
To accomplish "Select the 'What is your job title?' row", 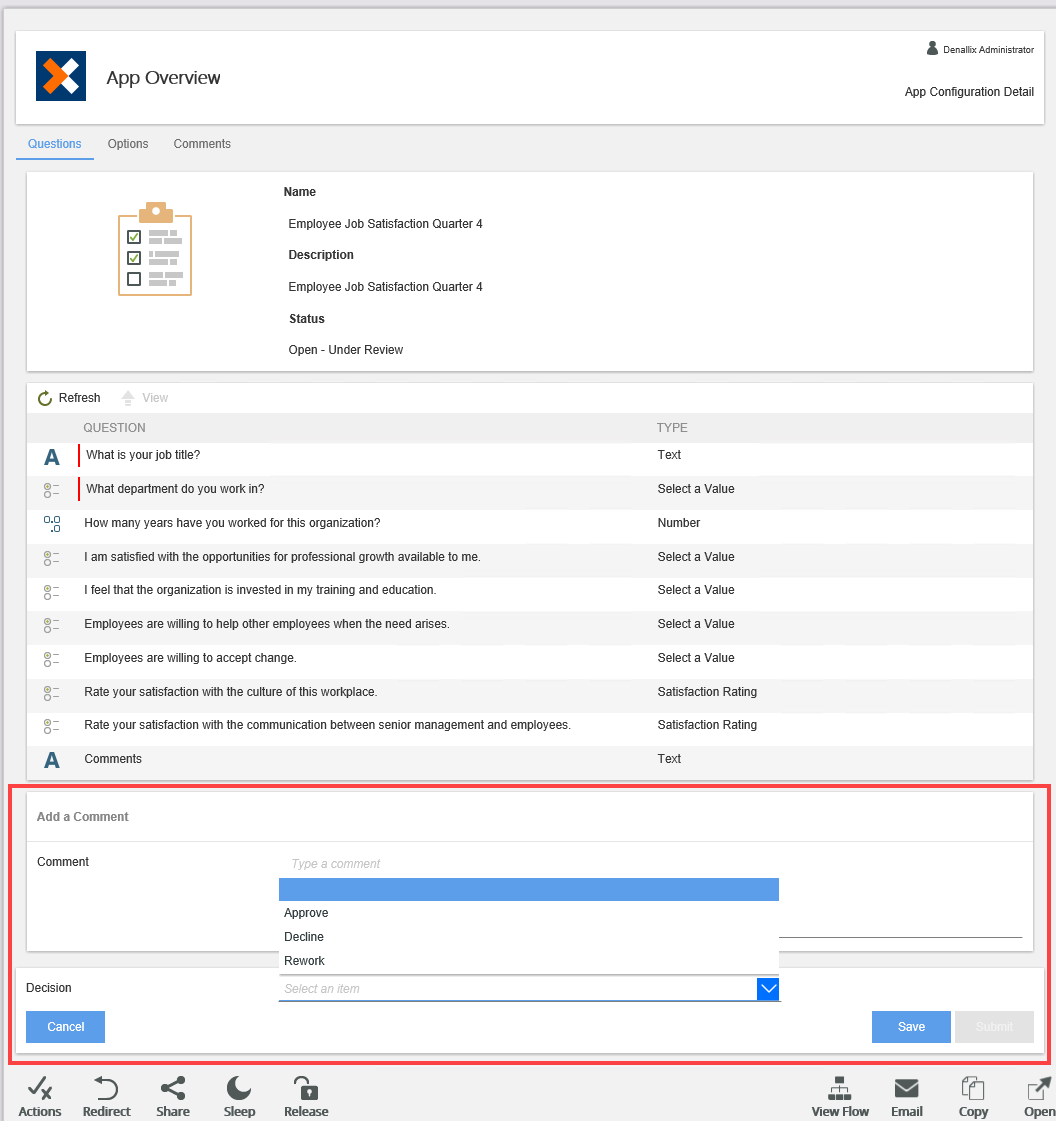I will coord(142,455).
